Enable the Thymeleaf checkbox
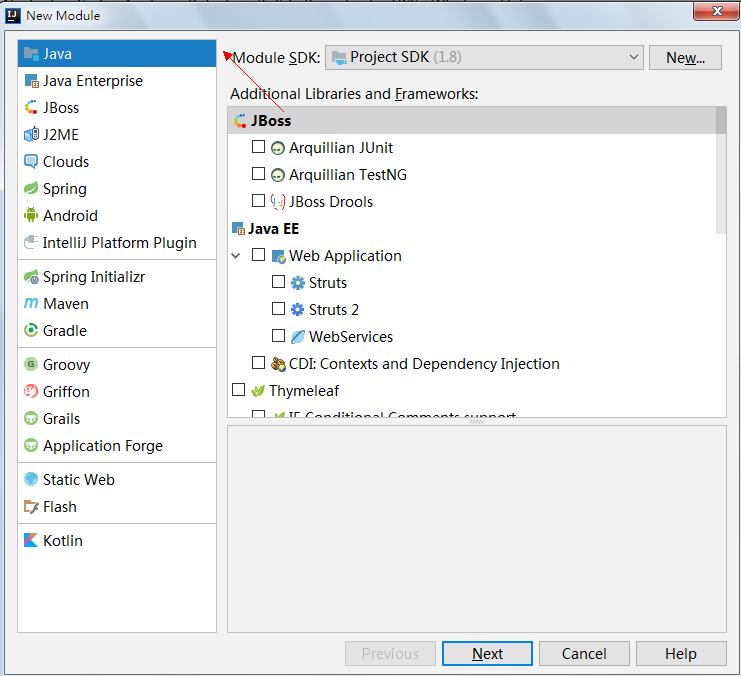This screenshot has height=676, width=741. pos(239,390)
